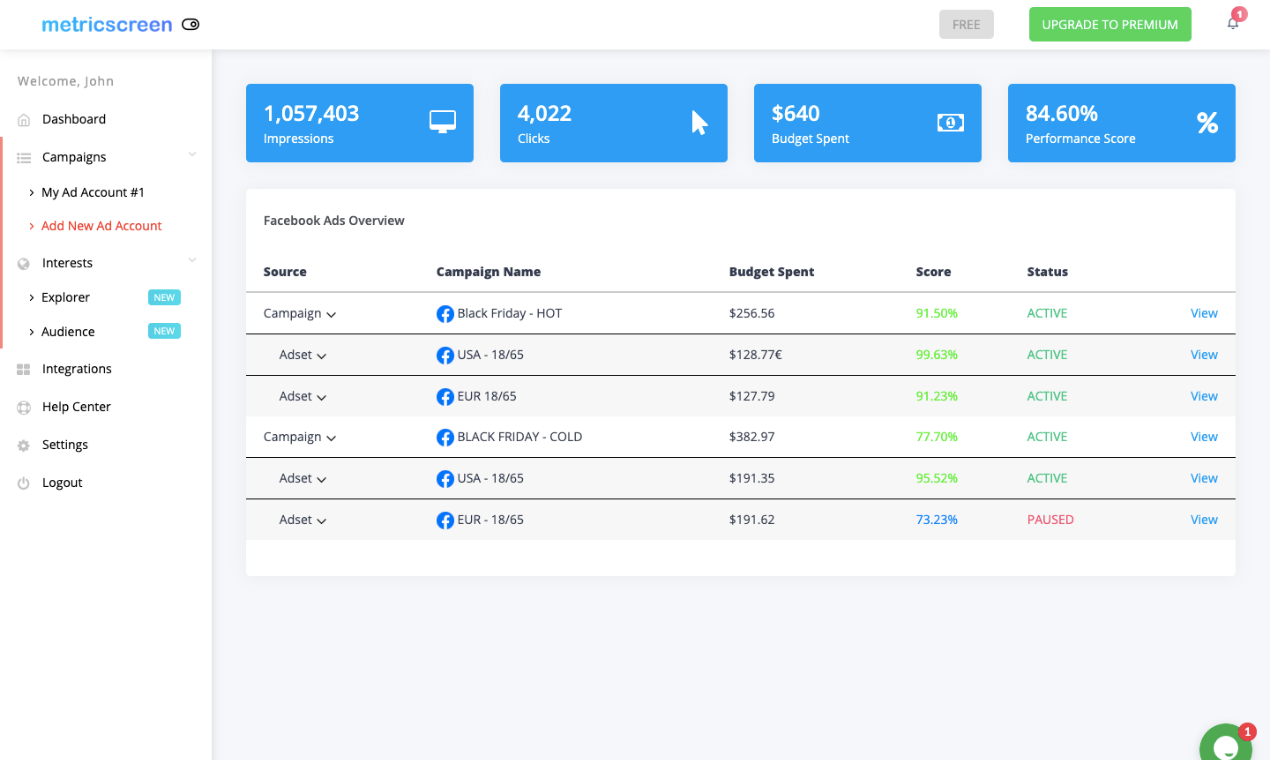
Task: Click the money icon on Budget Spent card
Action: coord(950,122)
